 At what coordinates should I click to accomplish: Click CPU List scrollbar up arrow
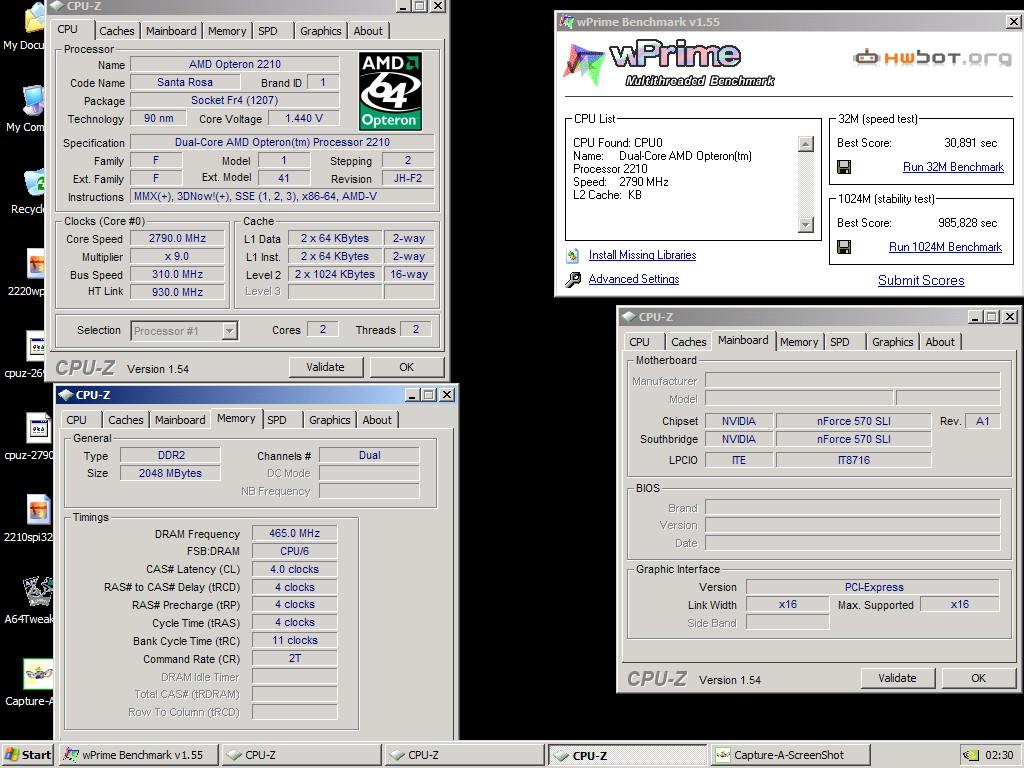806,144
